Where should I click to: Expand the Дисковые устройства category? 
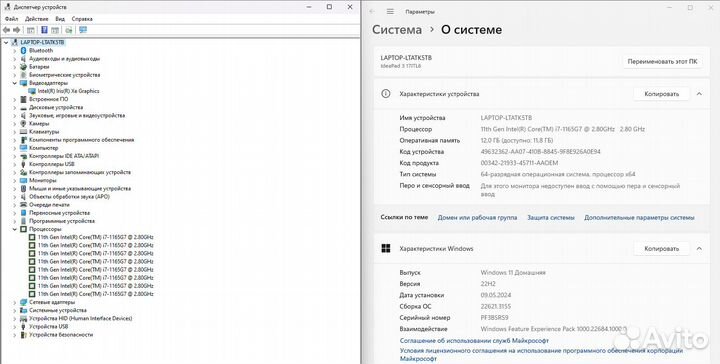coord(15,107)
